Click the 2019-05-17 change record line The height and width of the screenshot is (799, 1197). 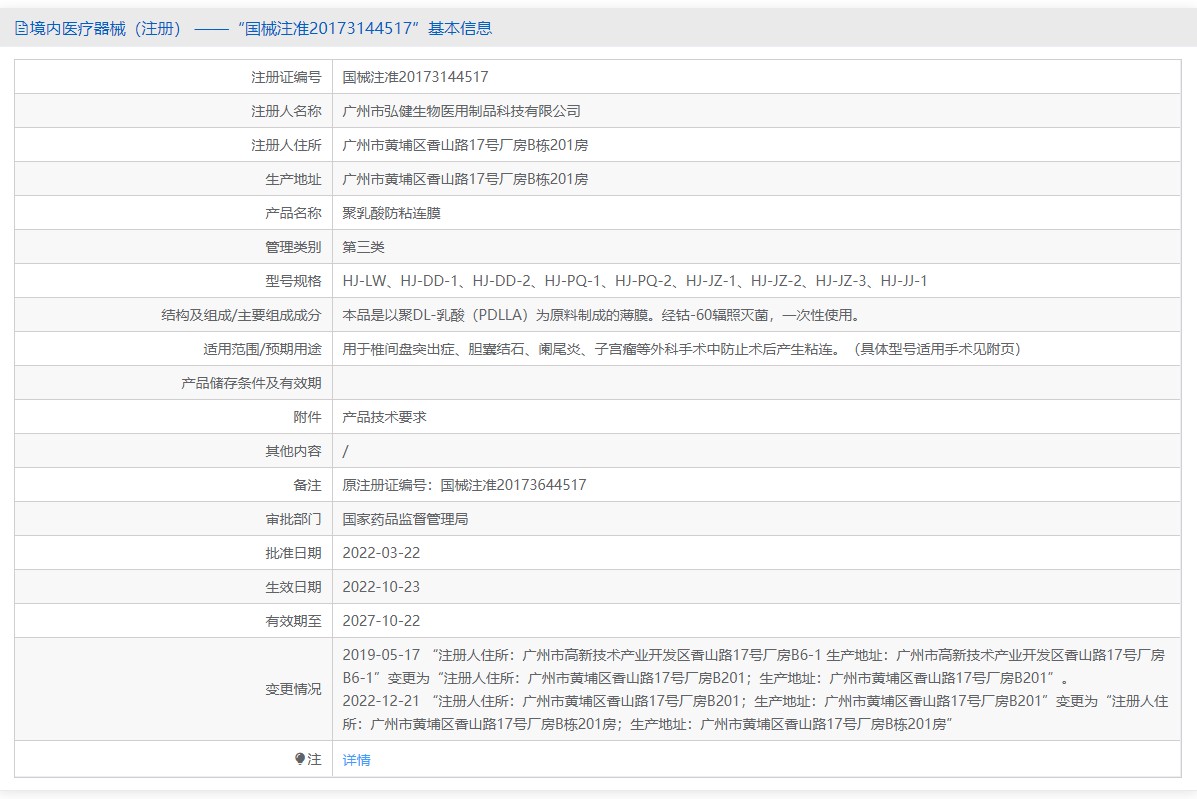tap(753, 666)
